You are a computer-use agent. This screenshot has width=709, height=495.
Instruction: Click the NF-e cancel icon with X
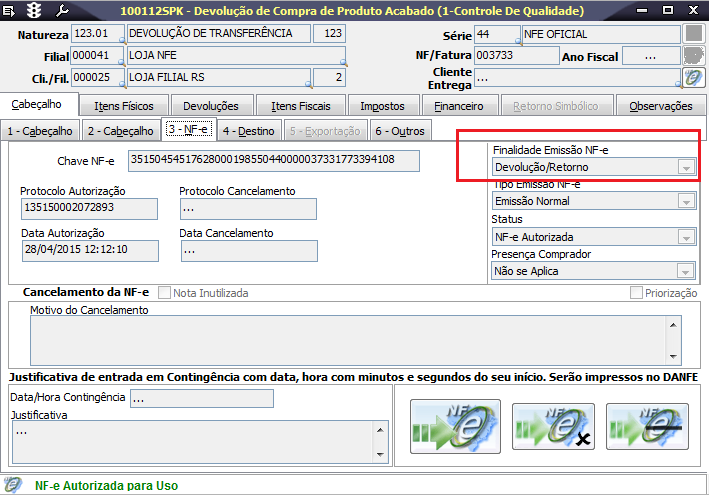coord(553,426)
